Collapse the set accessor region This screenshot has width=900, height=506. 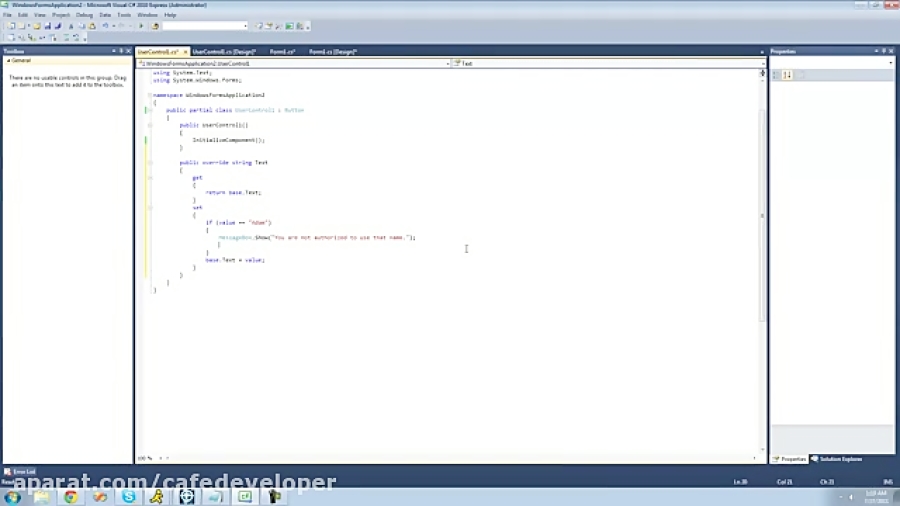[x=150, y=208]
